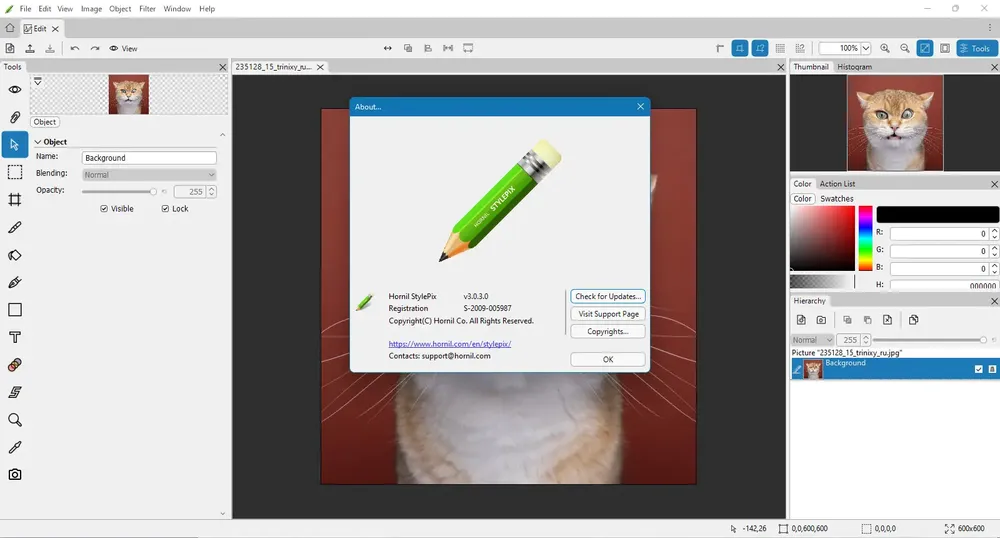Select the Zoom magnifier tool
Viewport: 1000px width, 538px height.
15,420
